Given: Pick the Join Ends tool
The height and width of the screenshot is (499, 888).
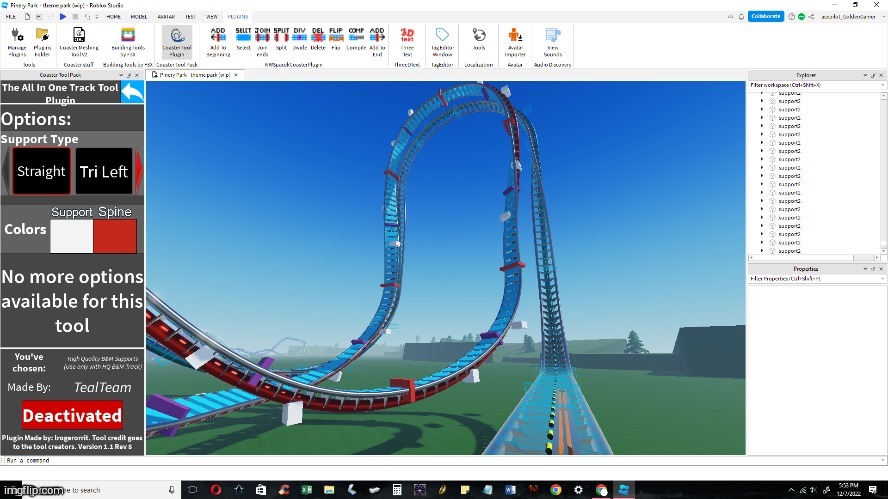Looking at the screenshot, I should 262,42.
